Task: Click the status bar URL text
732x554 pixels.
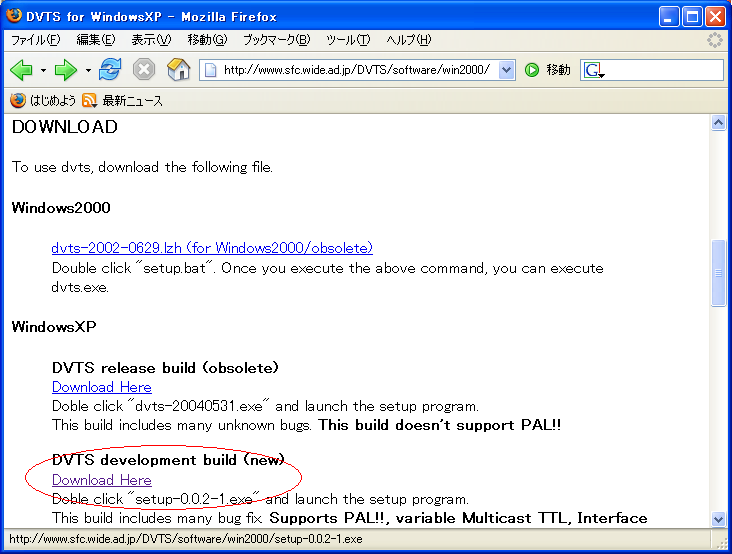Action: 186,539
